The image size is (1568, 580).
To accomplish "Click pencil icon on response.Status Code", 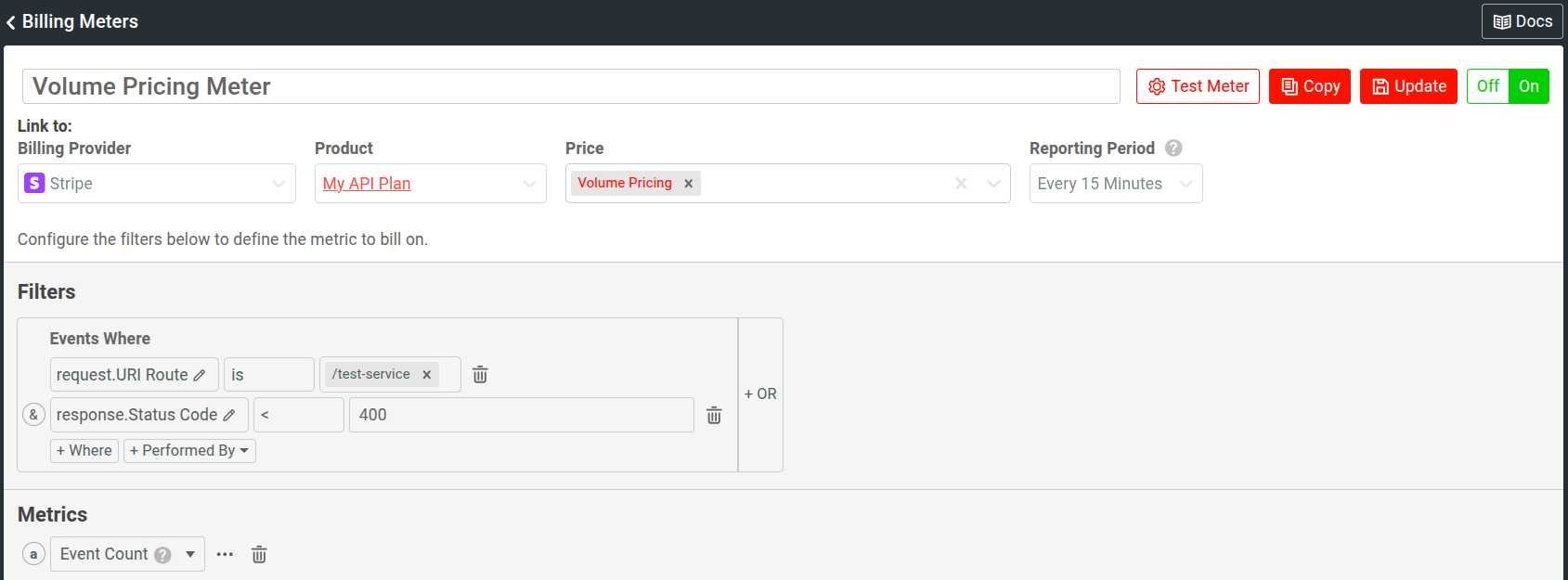I will [x=229, y=416].
